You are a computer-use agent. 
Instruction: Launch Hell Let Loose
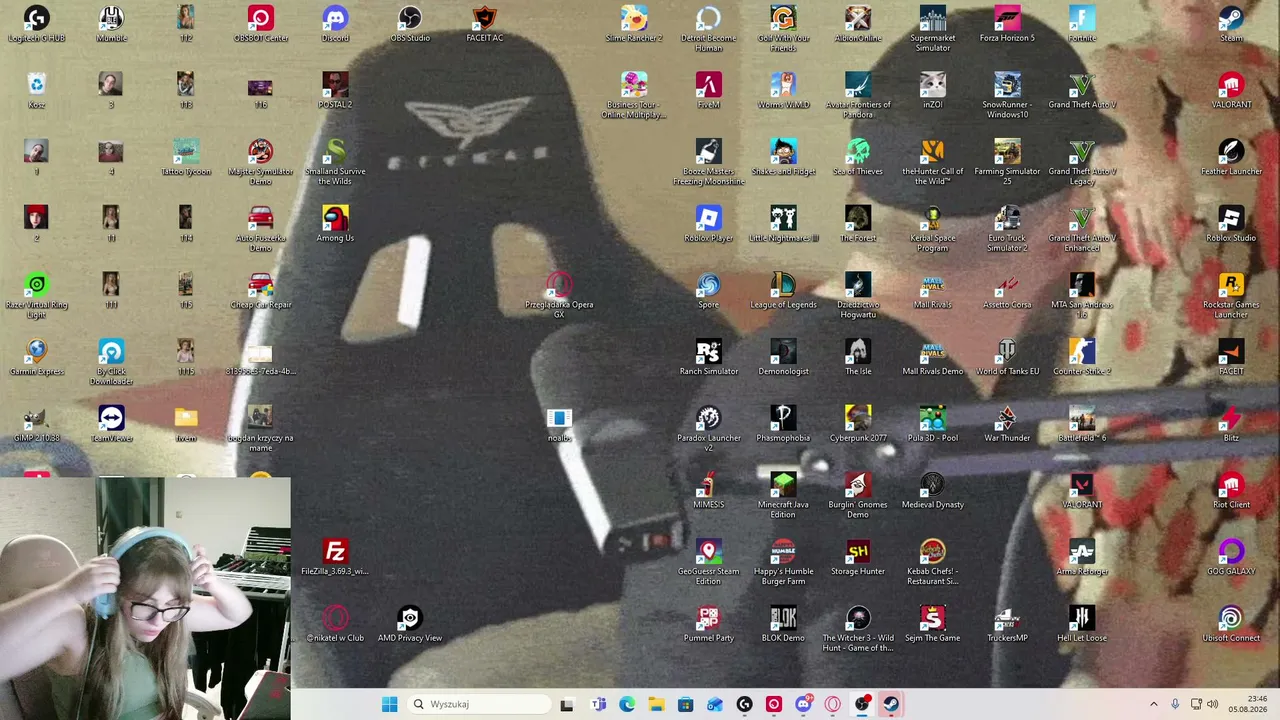[1082, 625]
